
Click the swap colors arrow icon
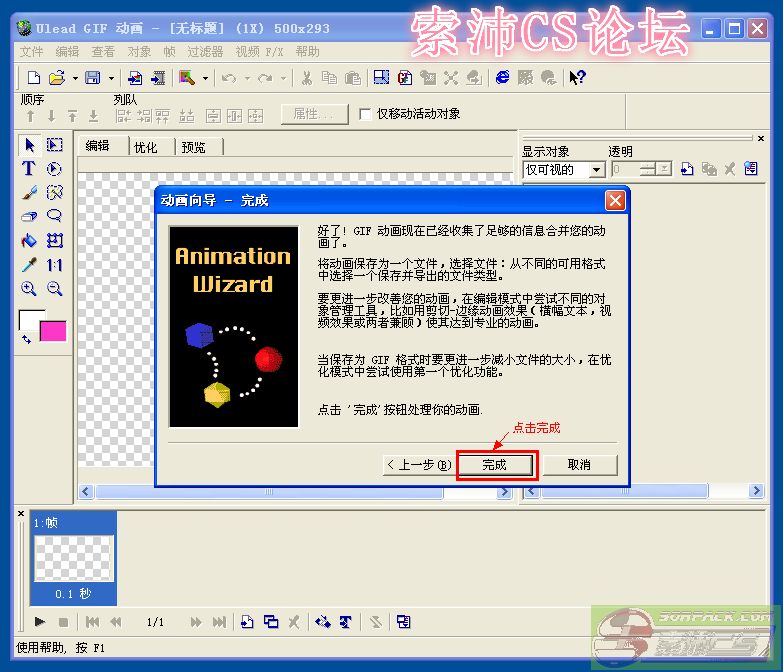coord(26,339)
